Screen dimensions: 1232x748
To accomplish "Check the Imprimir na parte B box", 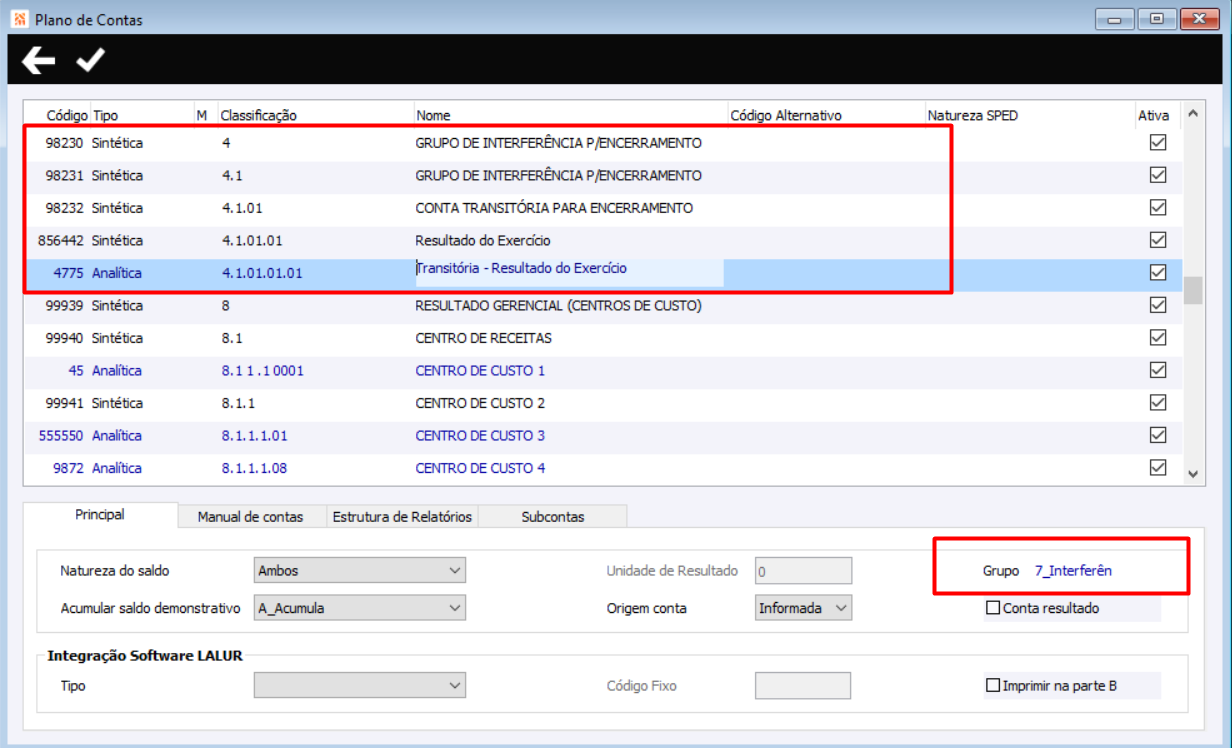I will [x=993, y=685].
